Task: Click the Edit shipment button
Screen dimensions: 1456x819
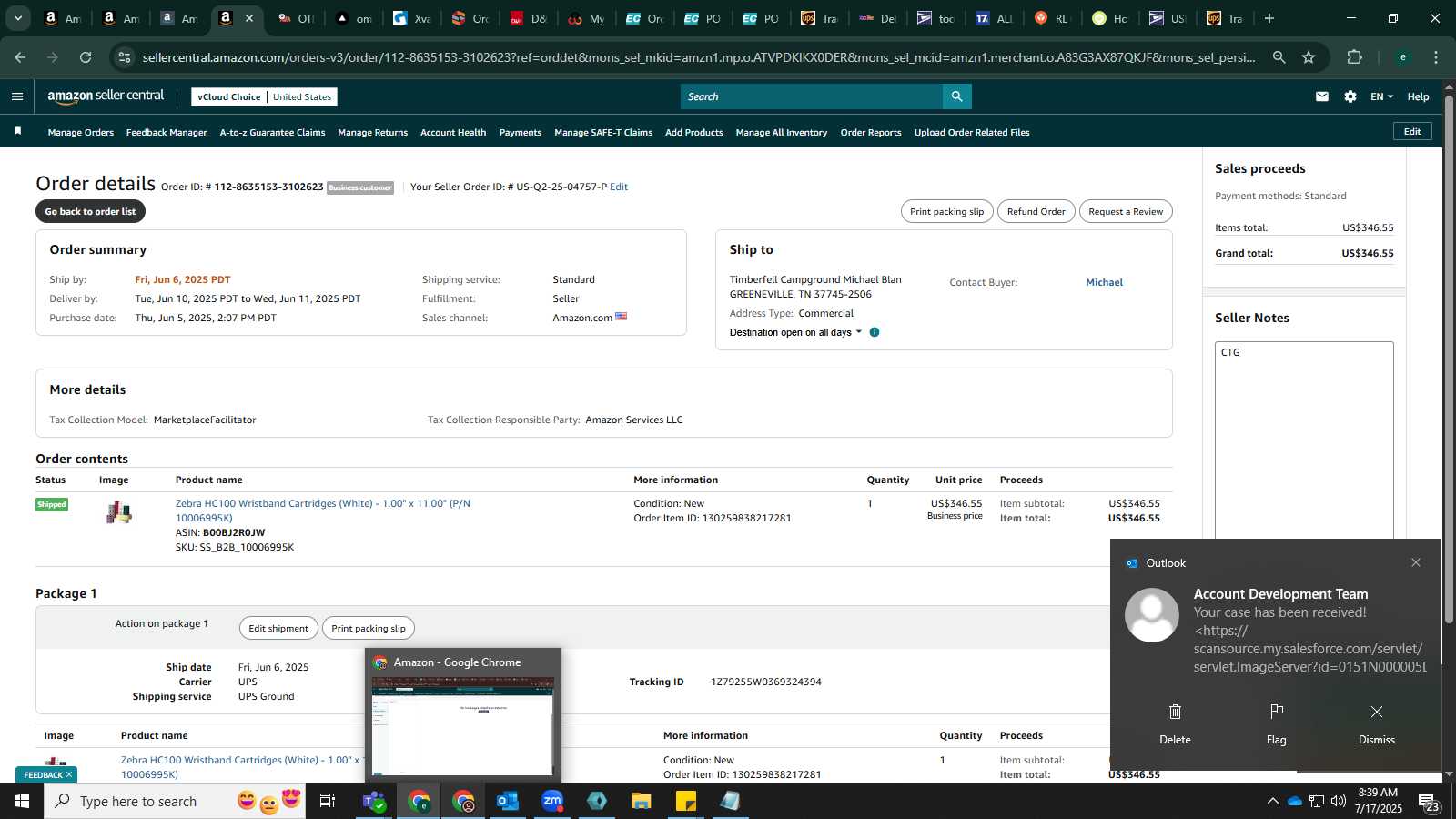Action: tap(278, 628)
